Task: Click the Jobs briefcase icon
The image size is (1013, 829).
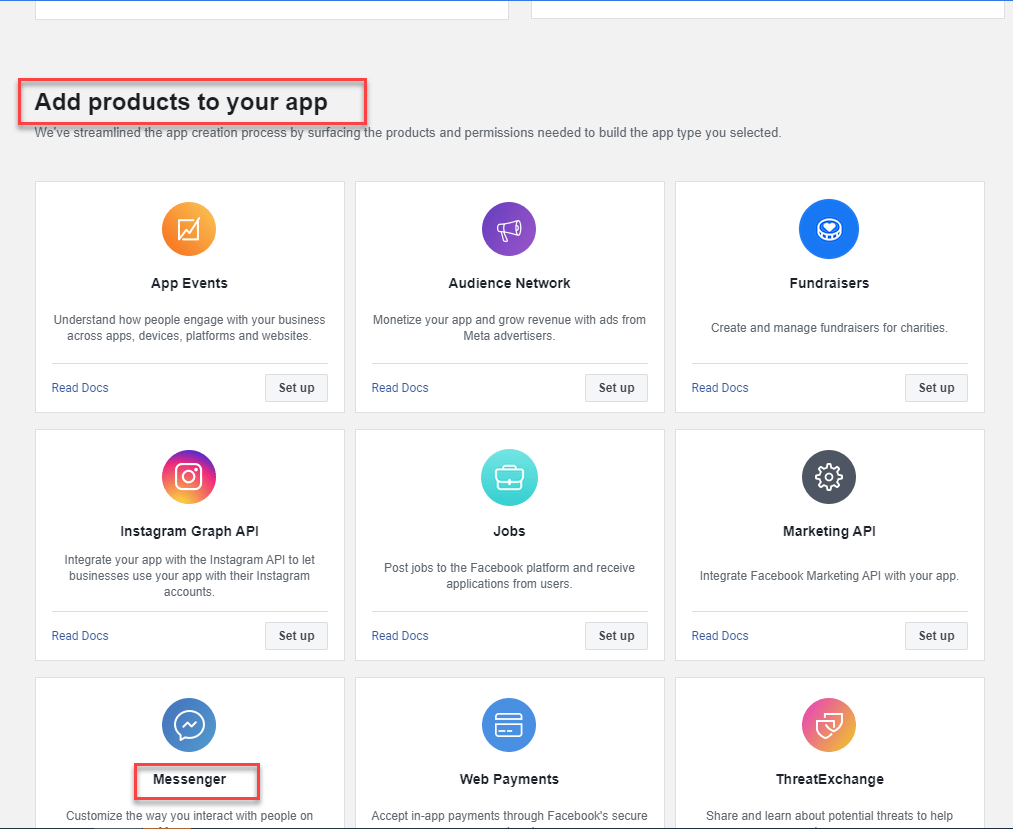Action: pyautogui.click(x=509, y=477)
